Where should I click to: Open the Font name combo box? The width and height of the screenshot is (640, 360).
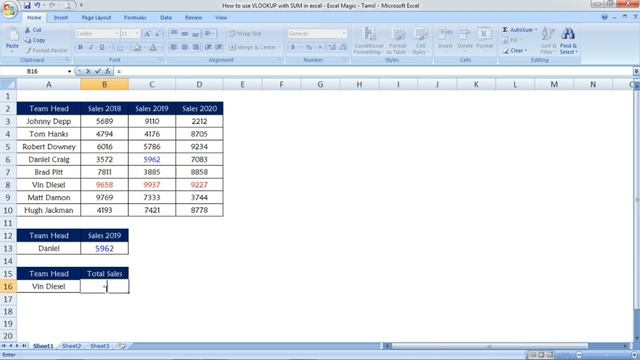coord(97,33)
